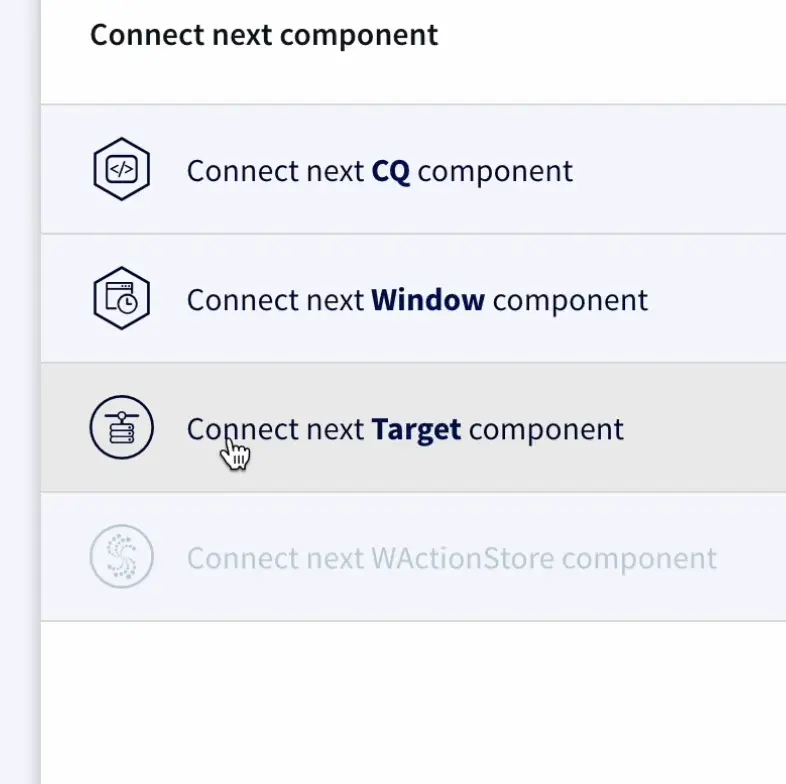
Task: Click the greyed-out WActionStore swirl icon
Action: pyautogui.click(x=121, y=557)
